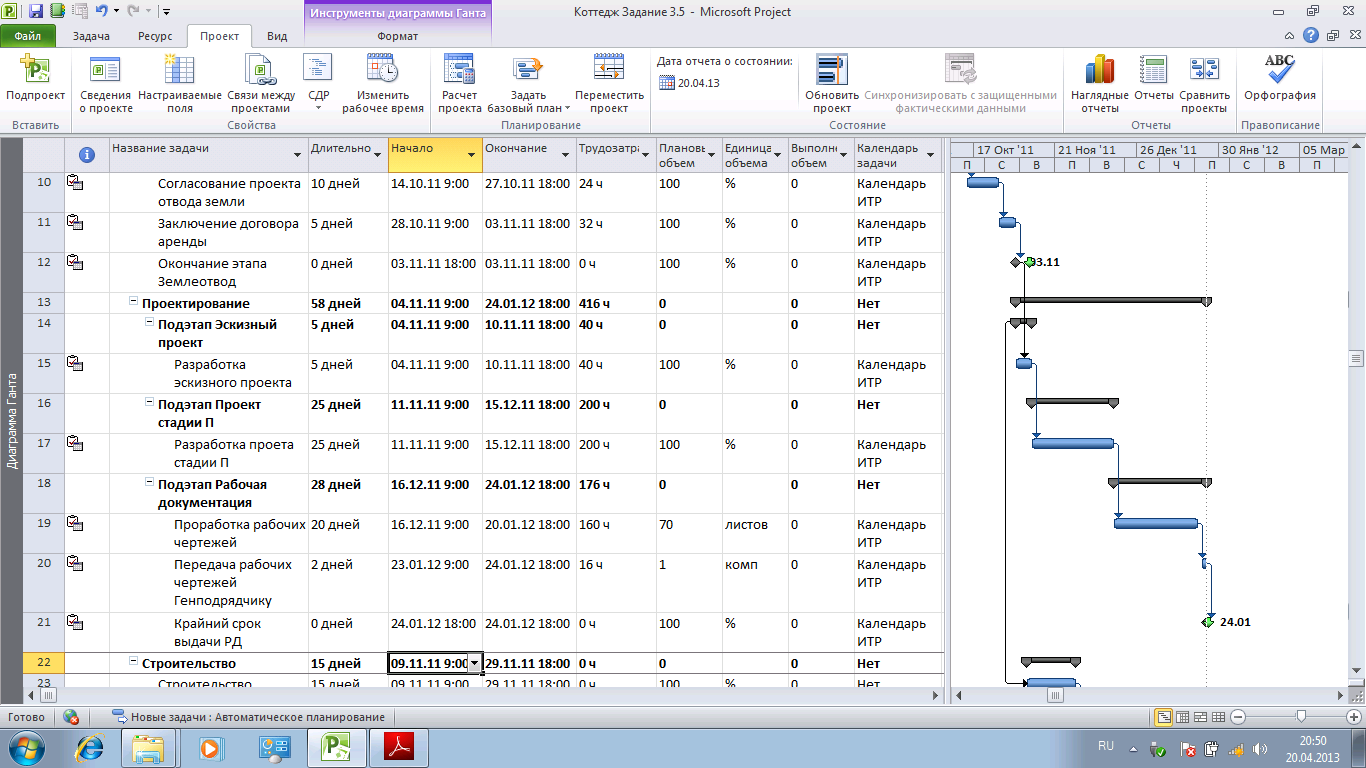
Task: Click Gantt bar for Разработка проета стадии П
Action: click(x=1073, y=443)
